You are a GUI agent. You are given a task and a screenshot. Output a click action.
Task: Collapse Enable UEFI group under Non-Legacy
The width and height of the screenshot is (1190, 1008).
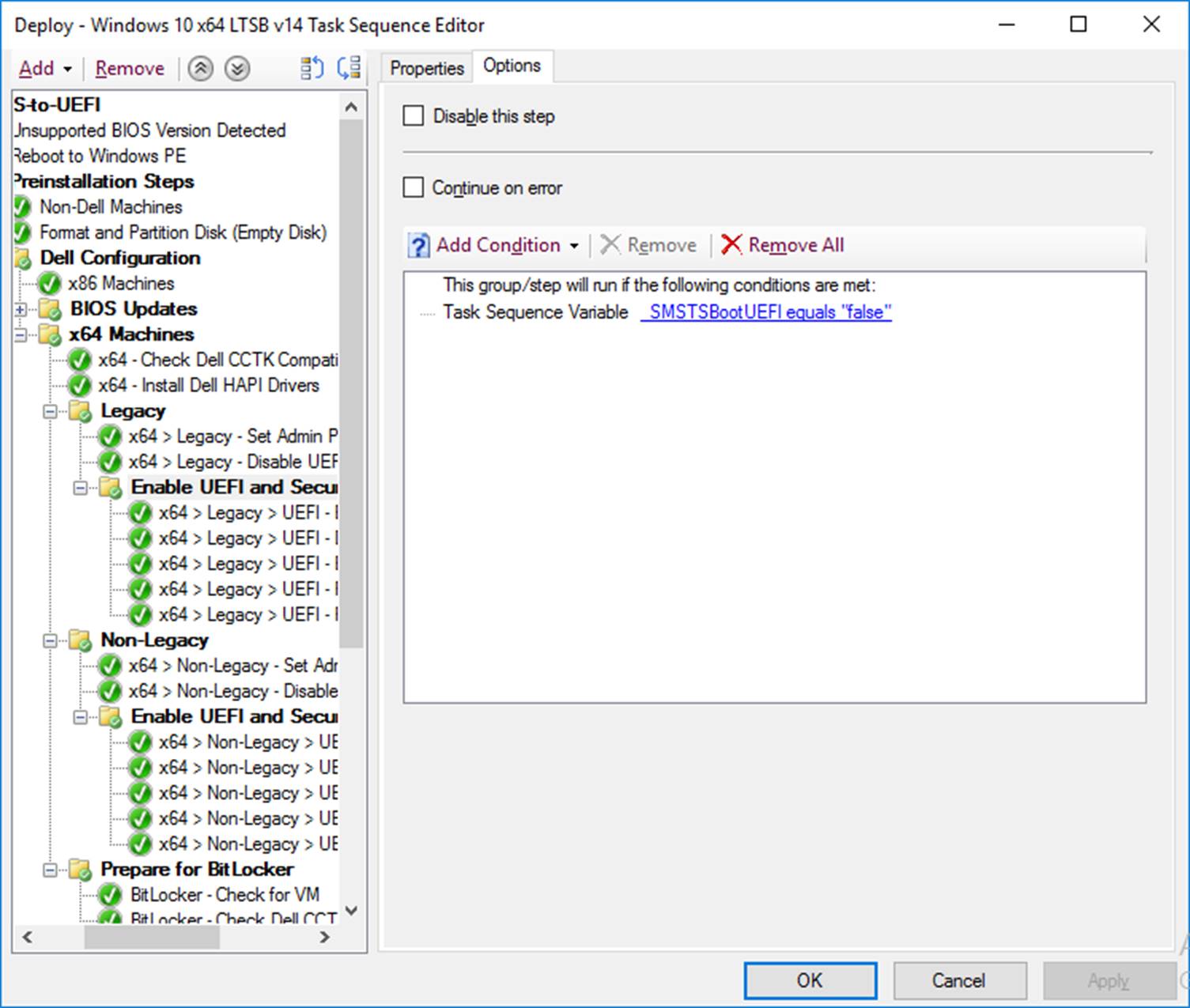[x=81, y=718]
